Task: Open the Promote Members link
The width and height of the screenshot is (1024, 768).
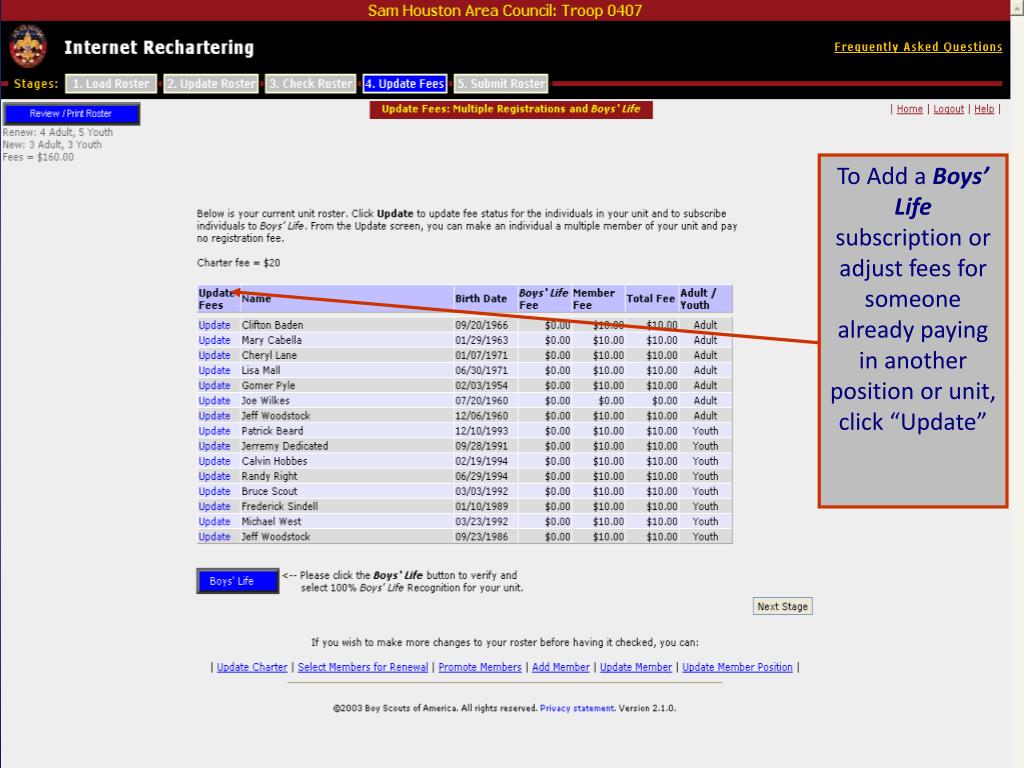Action: click(x=480, y=667)
